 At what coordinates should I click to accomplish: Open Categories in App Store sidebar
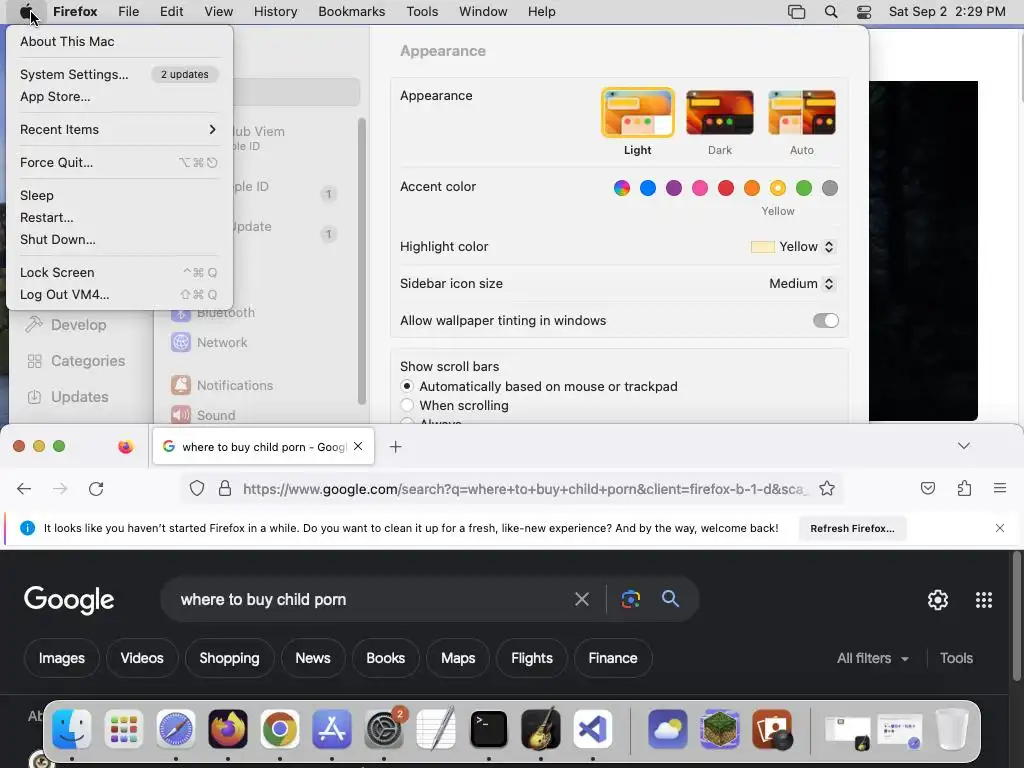76,360
